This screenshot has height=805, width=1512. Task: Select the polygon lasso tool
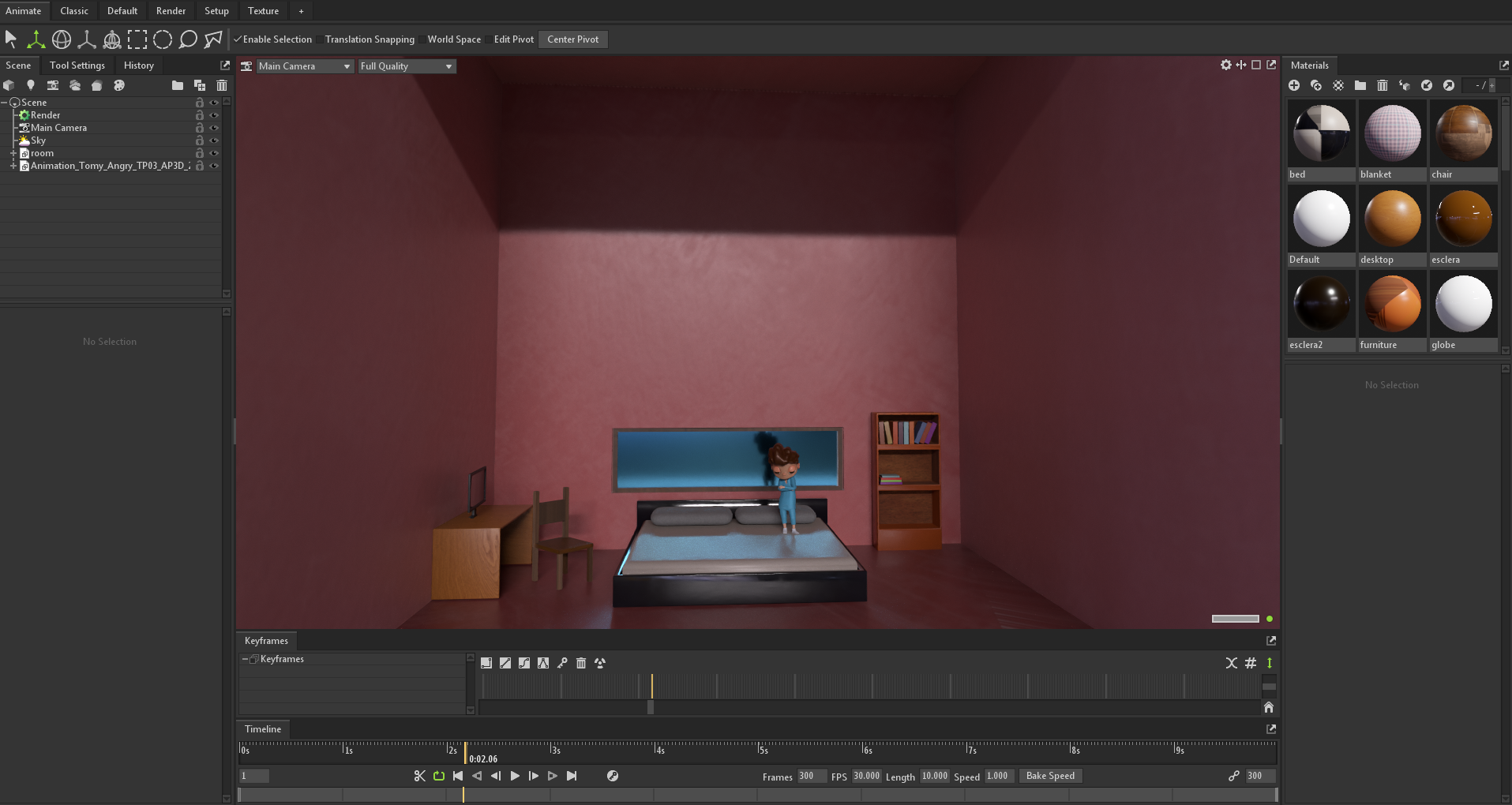[213, 39]
